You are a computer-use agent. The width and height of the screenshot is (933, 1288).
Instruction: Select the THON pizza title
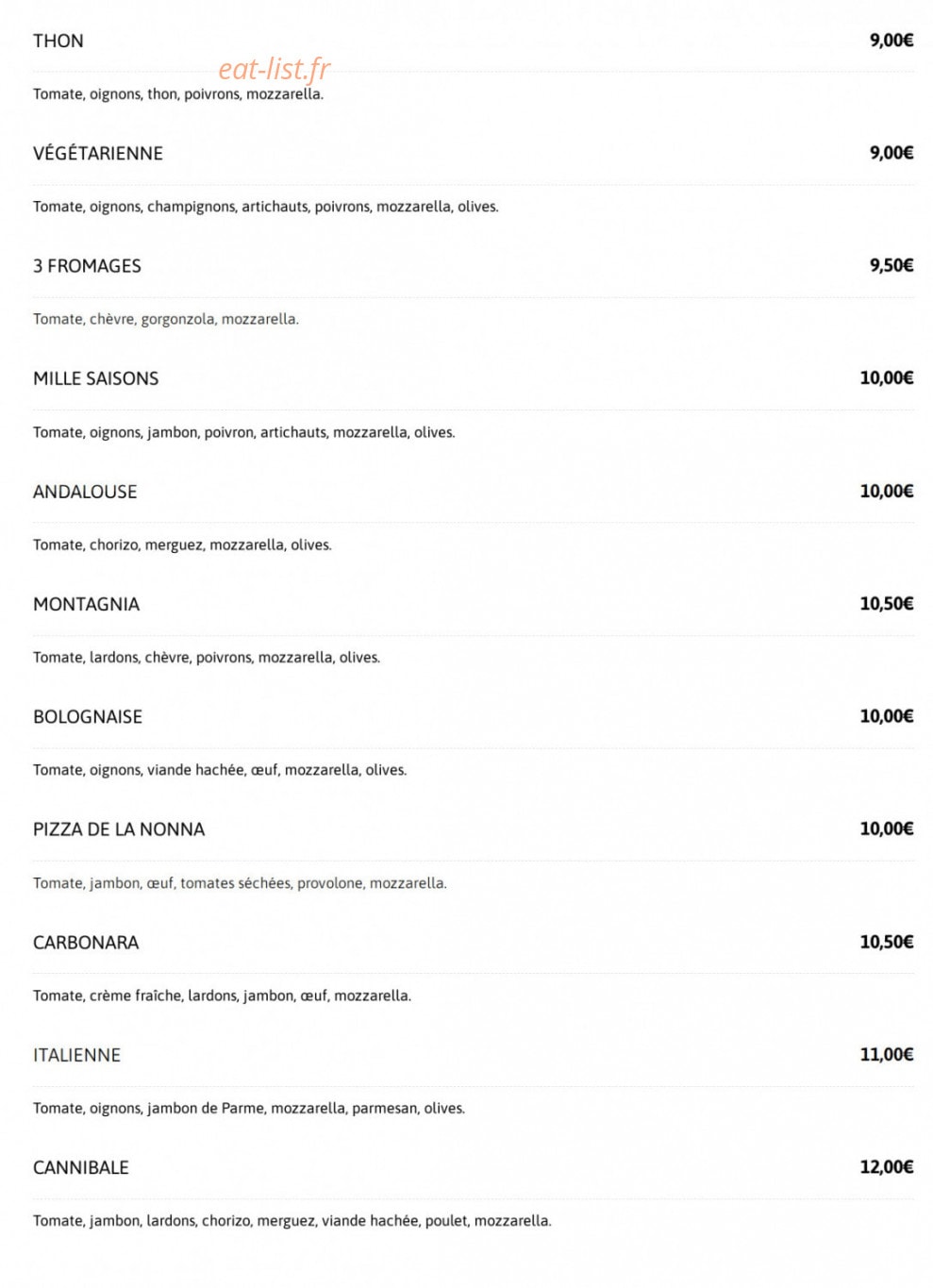click(58, 41)
